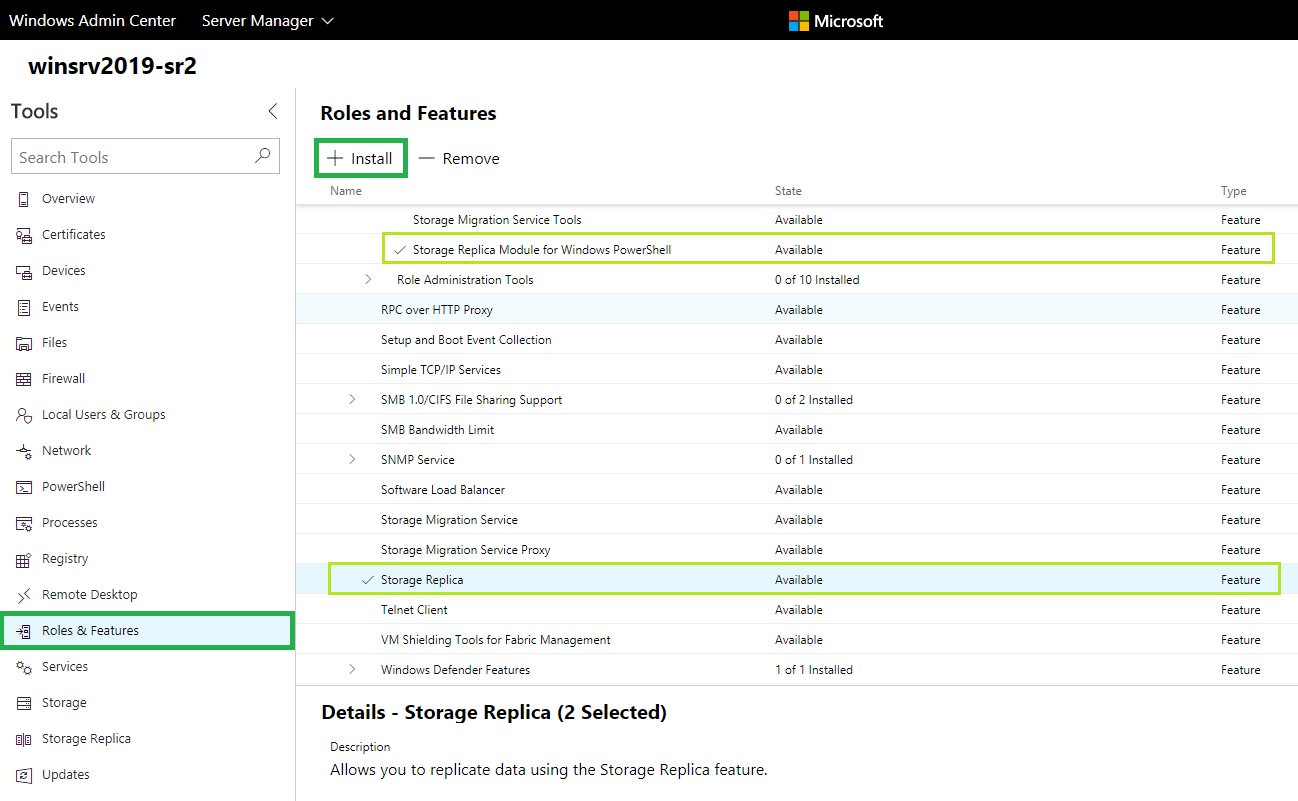Open the Certificates tool
This screenshot has width=1298, height=801.
point(147,235)
